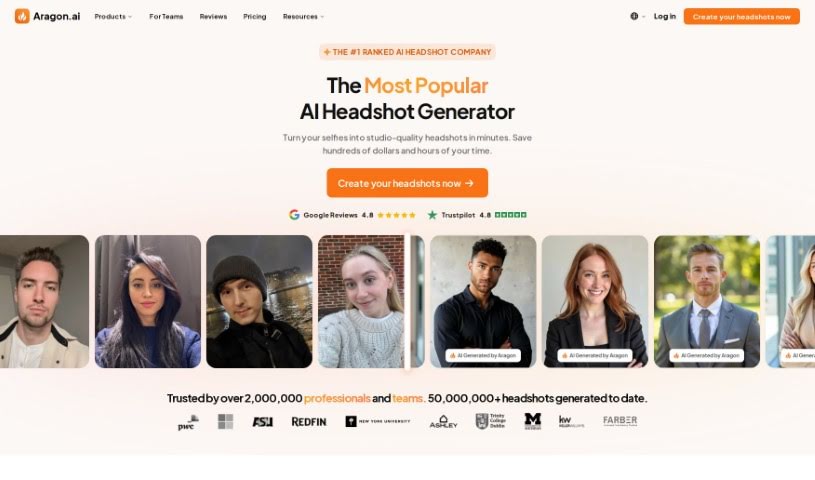
Task: Expand the Products dropdown menu
Action: [x=113, y=17]
